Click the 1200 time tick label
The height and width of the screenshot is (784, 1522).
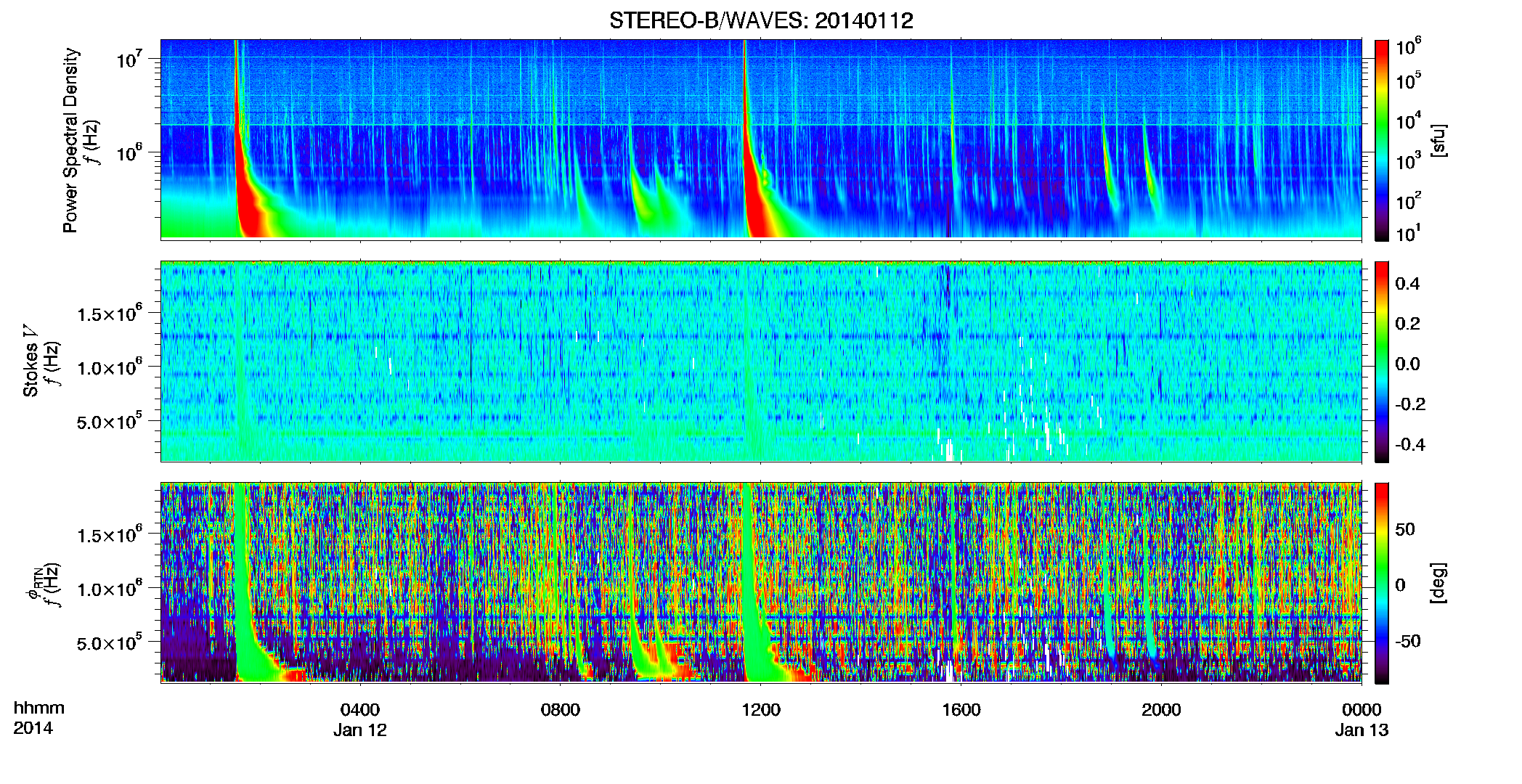click(x=761, y=710)
